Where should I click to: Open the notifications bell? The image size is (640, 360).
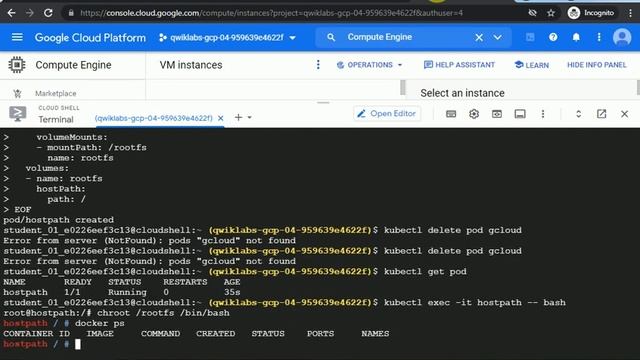click(x=576, y=38)
